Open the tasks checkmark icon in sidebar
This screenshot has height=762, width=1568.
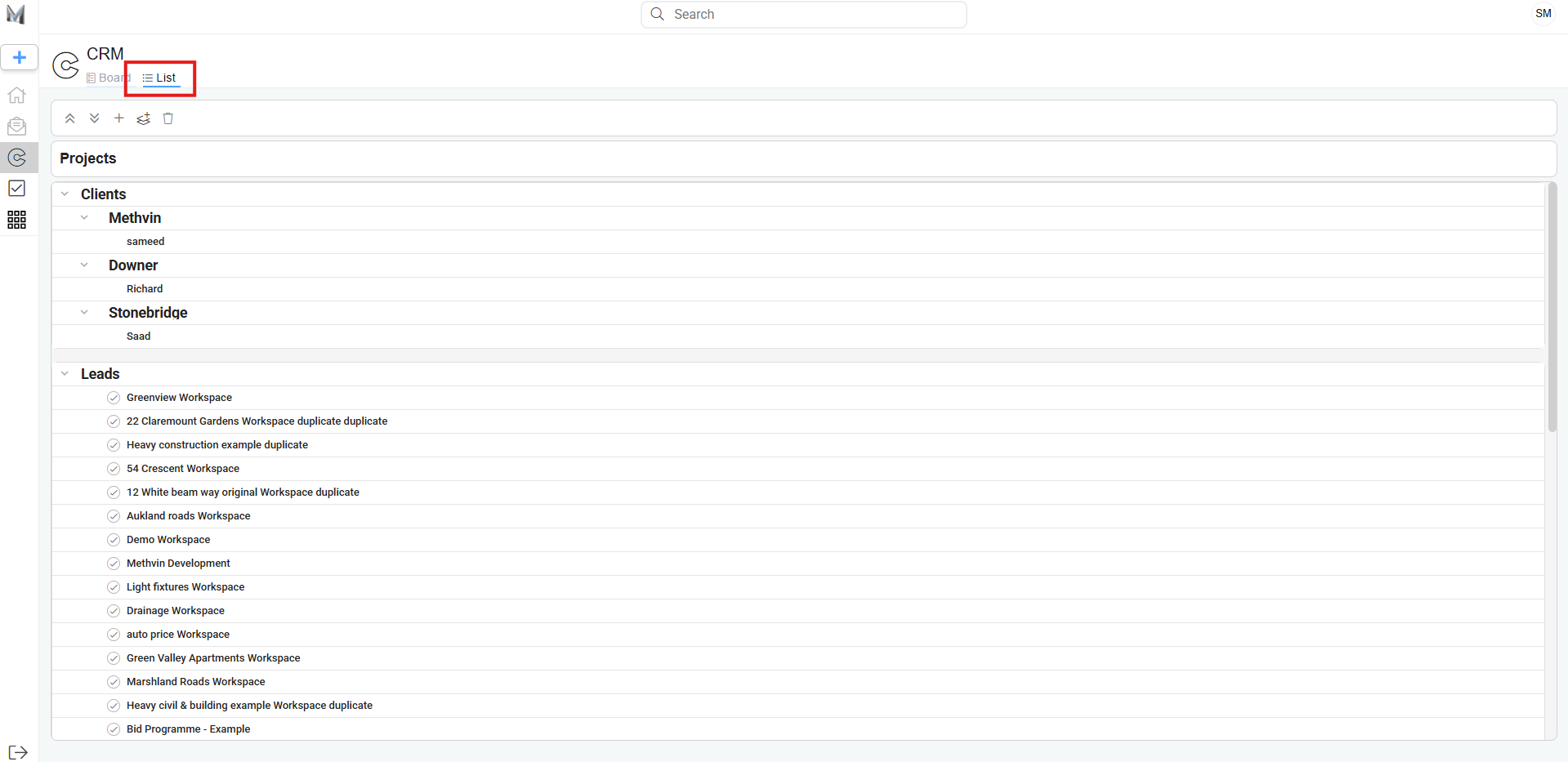click(x=16, y=189)
